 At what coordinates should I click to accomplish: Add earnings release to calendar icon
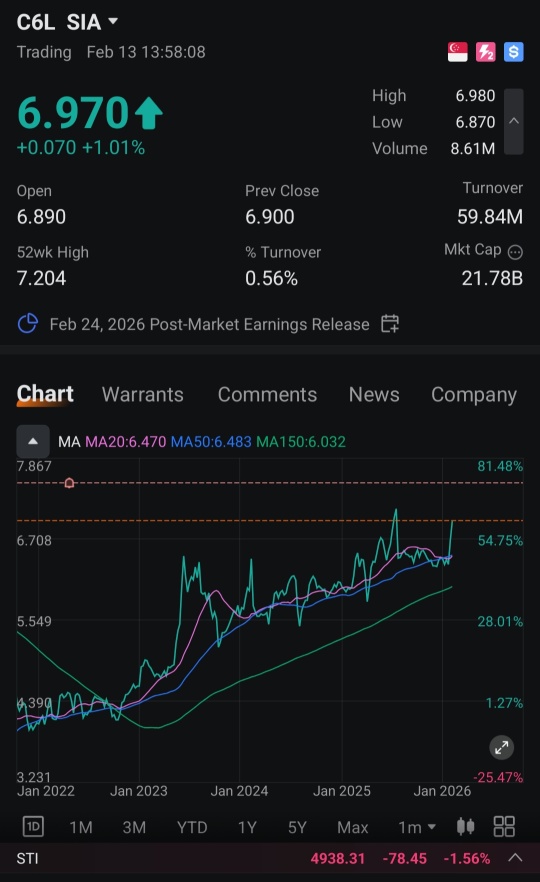coord(390,323)
